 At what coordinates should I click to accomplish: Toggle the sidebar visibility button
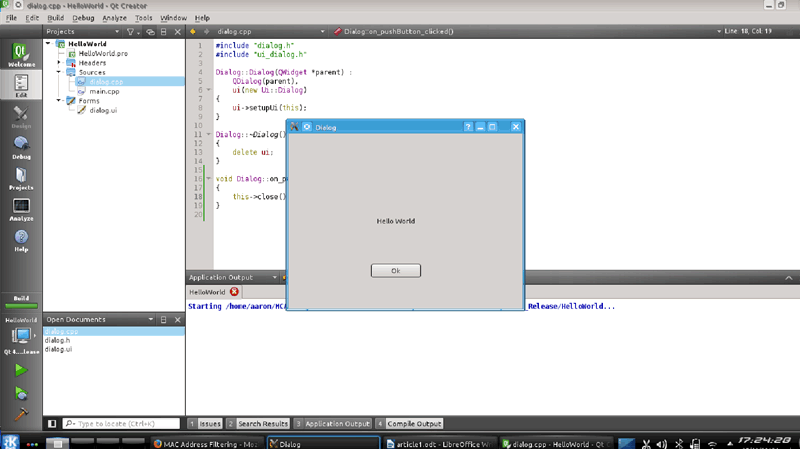[x=52, y=424]
